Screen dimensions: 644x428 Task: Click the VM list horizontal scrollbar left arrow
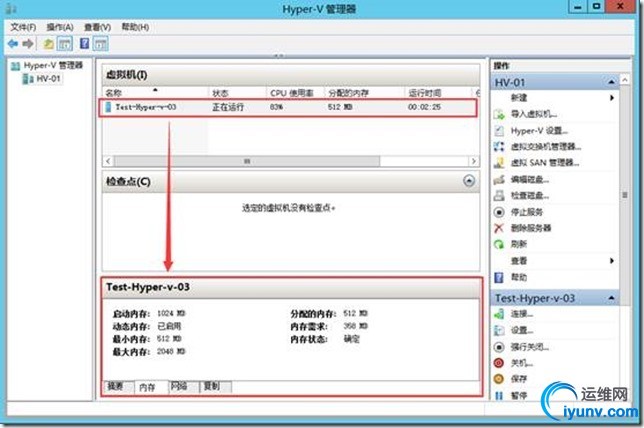click(x=108, y=161)
